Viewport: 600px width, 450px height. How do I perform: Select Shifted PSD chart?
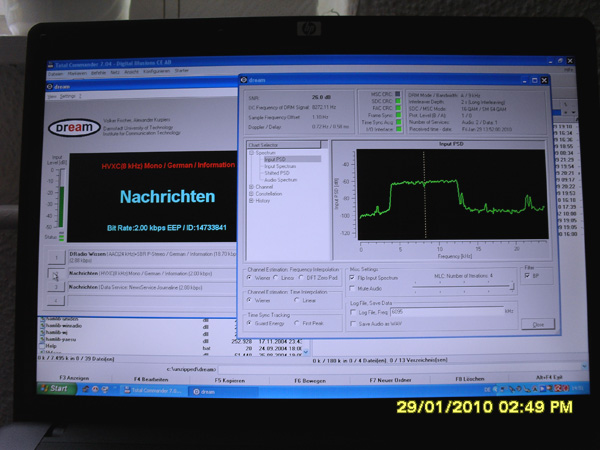[x=277, y=173]
